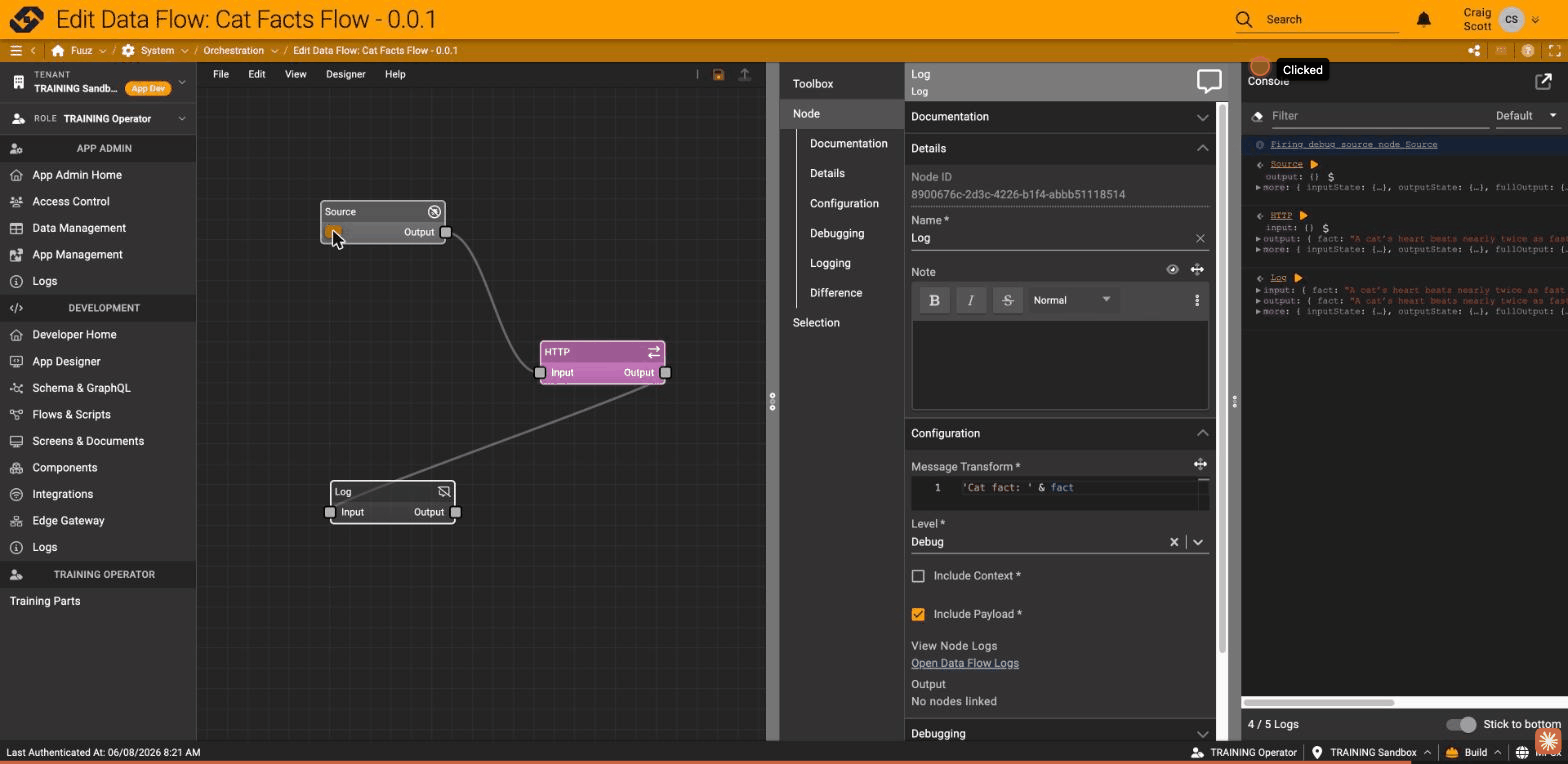Jump to Logging in Node sections
The height and width of the screenshot is (764, 1568).
[830, 263]
